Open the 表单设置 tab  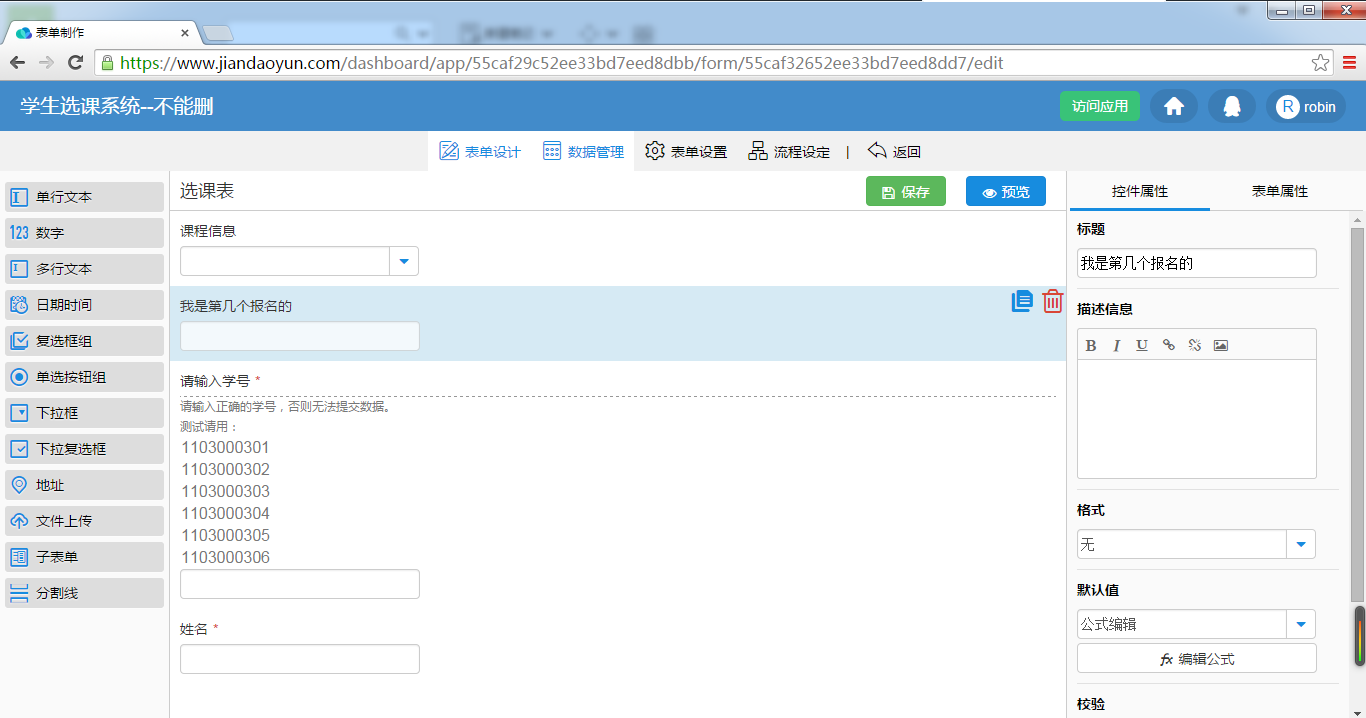coord(686,152)
